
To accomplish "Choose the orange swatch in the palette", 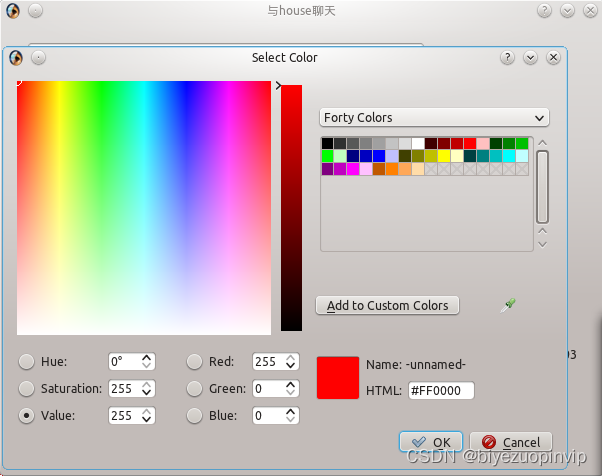I will (392, 169).
